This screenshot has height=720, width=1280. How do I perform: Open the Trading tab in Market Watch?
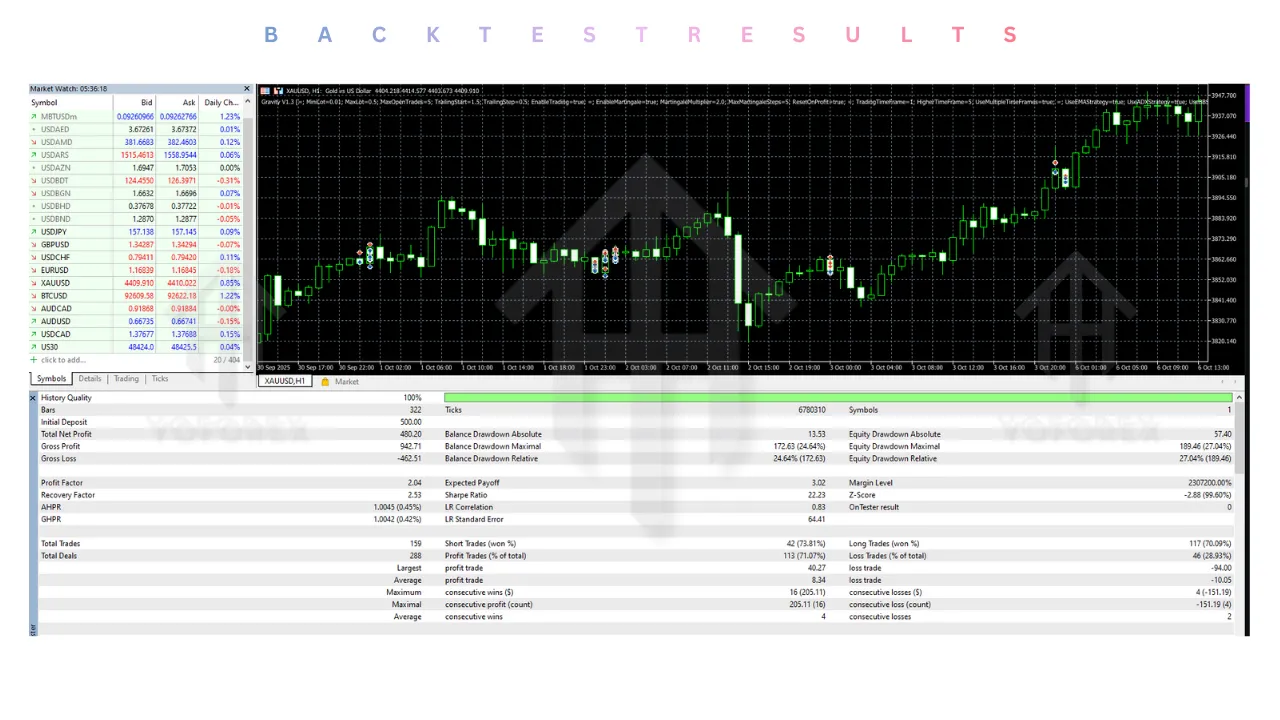point(126,379)
